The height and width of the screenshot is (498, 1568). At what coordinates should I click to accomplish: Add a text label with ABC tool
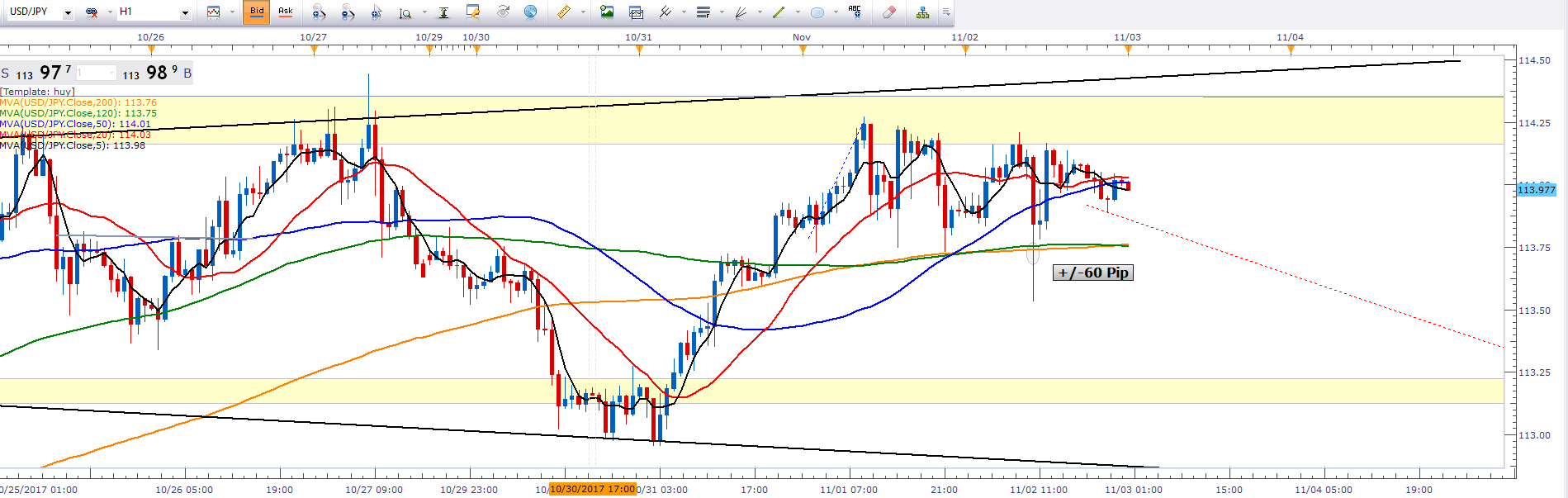point(855,12)
